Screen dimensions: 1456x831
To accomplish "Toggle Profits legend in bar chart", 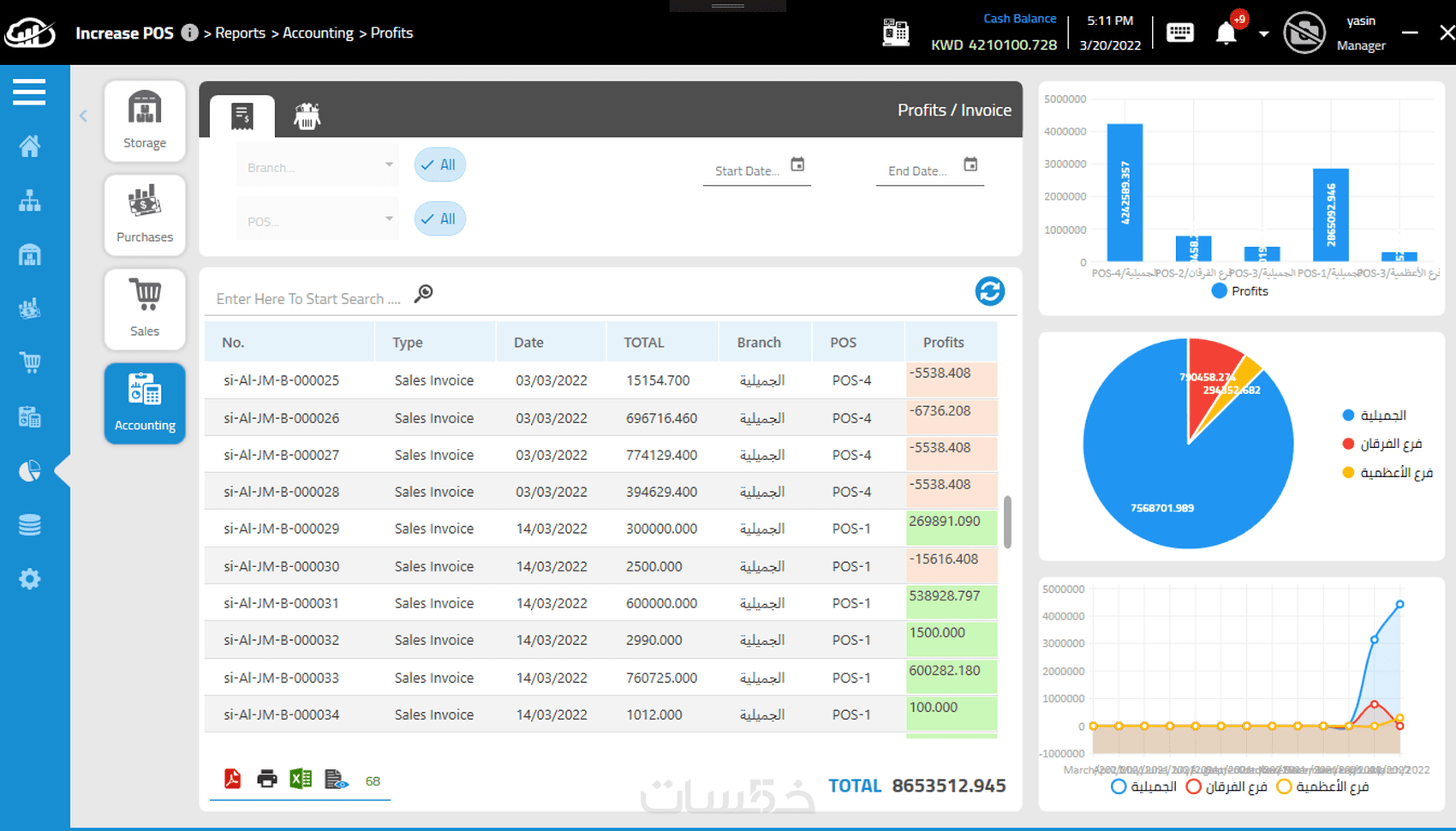I will (x=1239, y=291).
